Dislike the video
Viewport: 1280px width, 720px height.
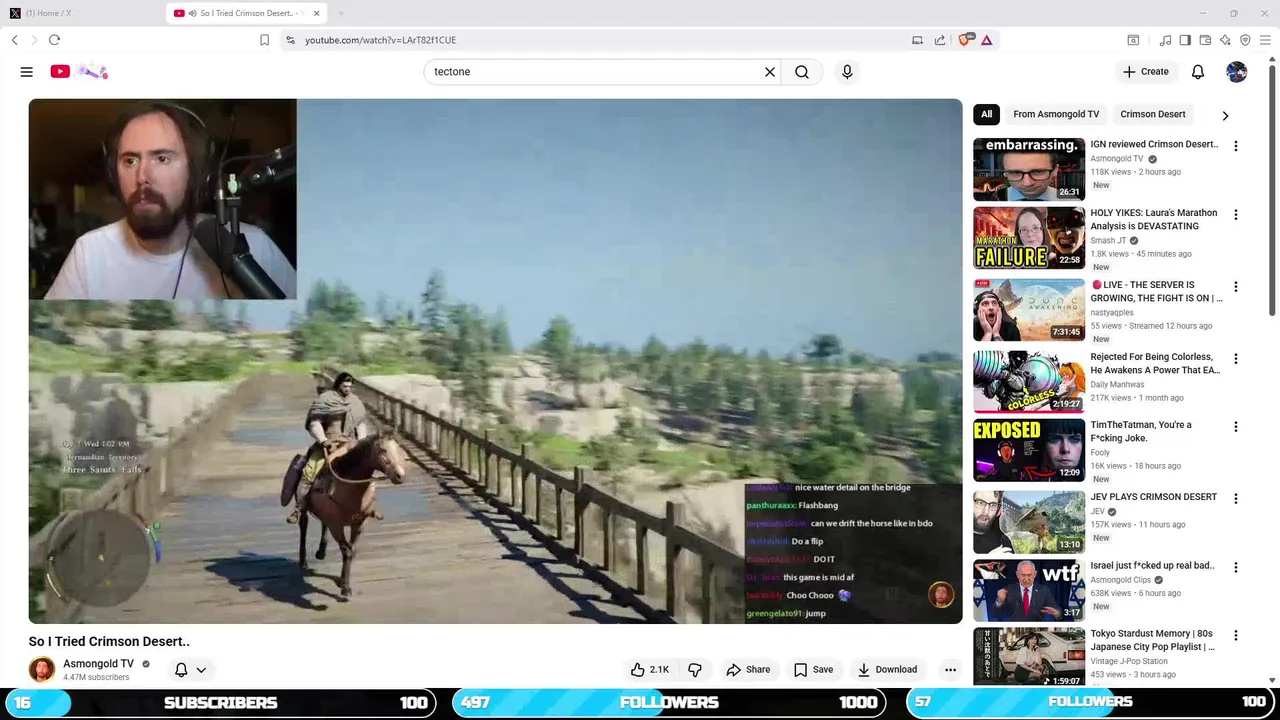695,670
